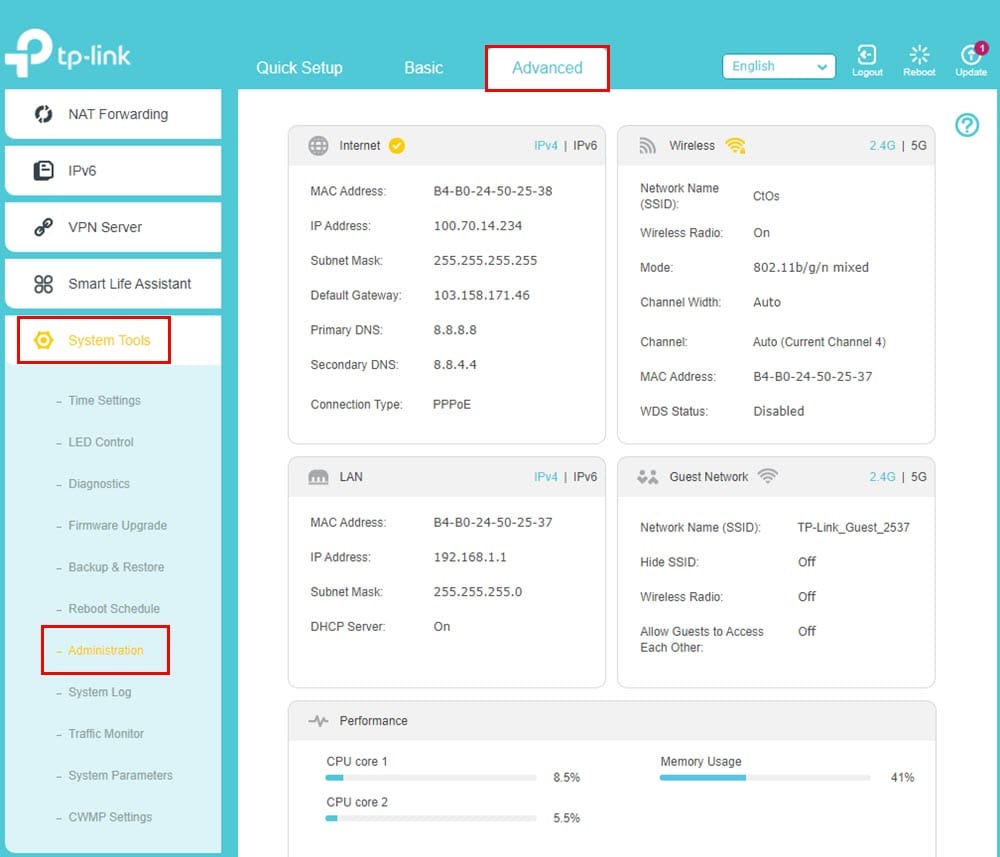Click the System Tools gear icon

43,340
